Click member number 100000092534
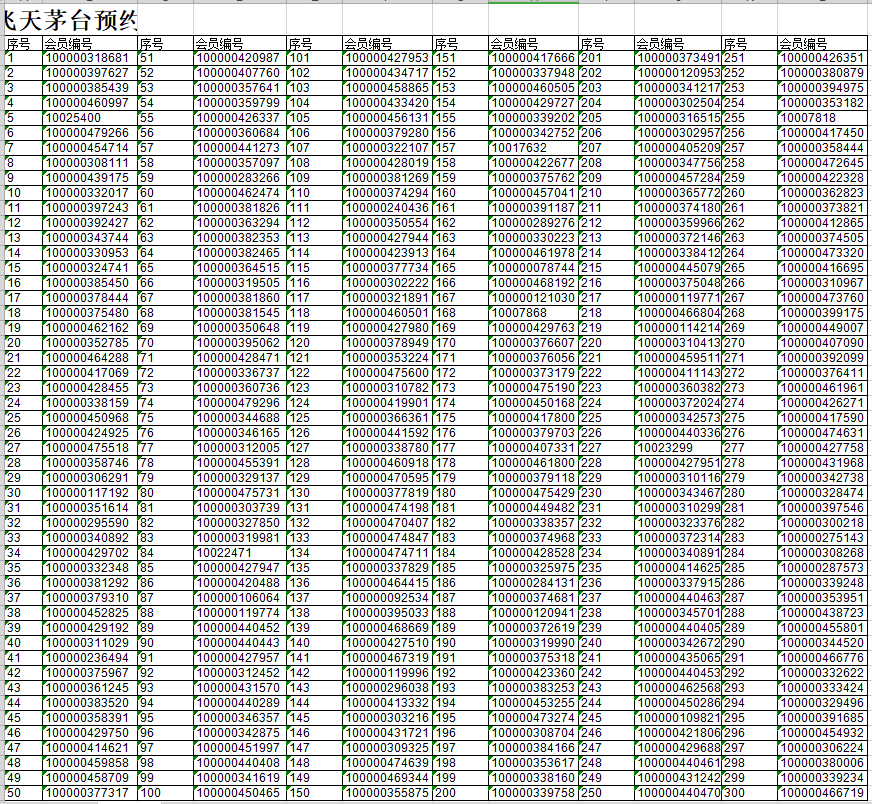 coord(388,599)
